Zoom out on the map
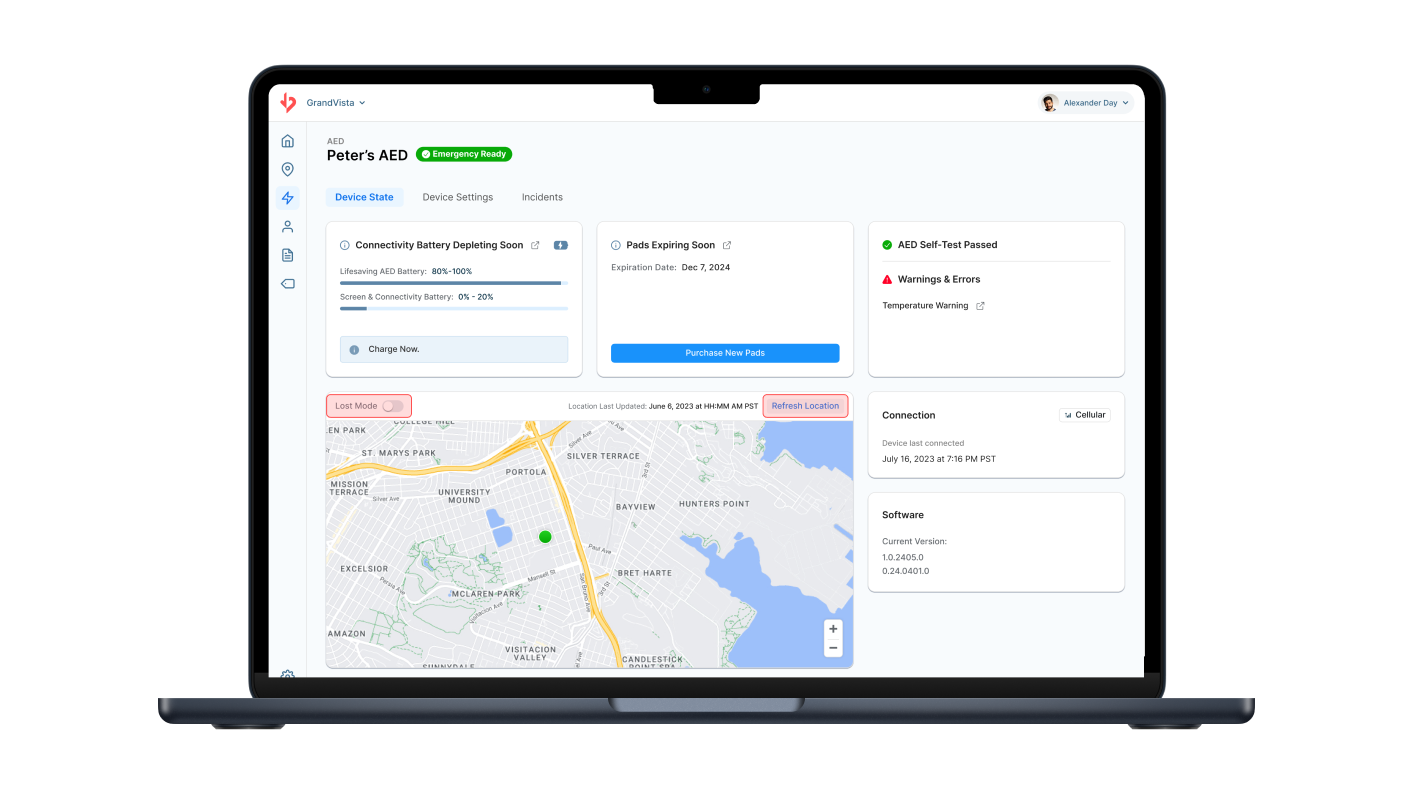 [833, 648]
